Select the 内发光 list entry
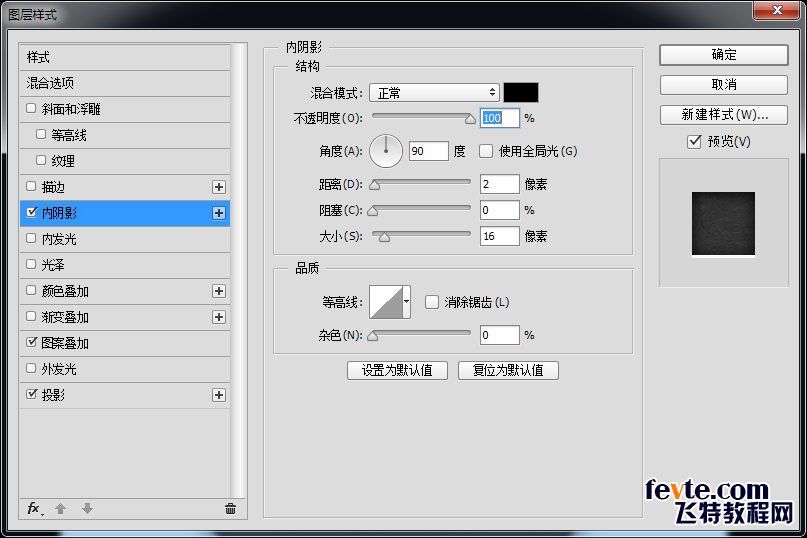This screenshot has width=807, height=538. (x=125, y=239)
